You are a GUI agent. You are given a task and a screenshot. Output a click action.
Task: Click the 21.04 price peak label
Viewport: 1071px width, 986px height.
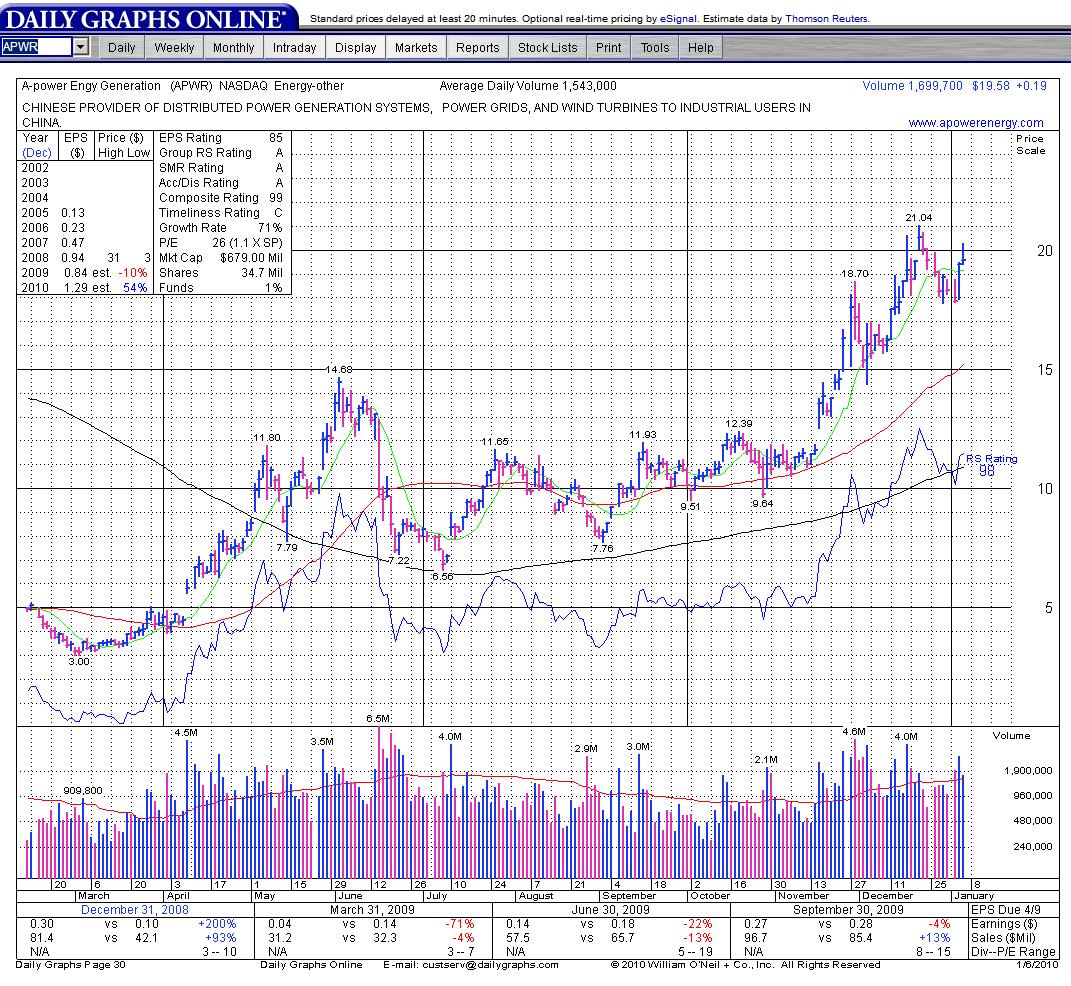coord(918,218)
